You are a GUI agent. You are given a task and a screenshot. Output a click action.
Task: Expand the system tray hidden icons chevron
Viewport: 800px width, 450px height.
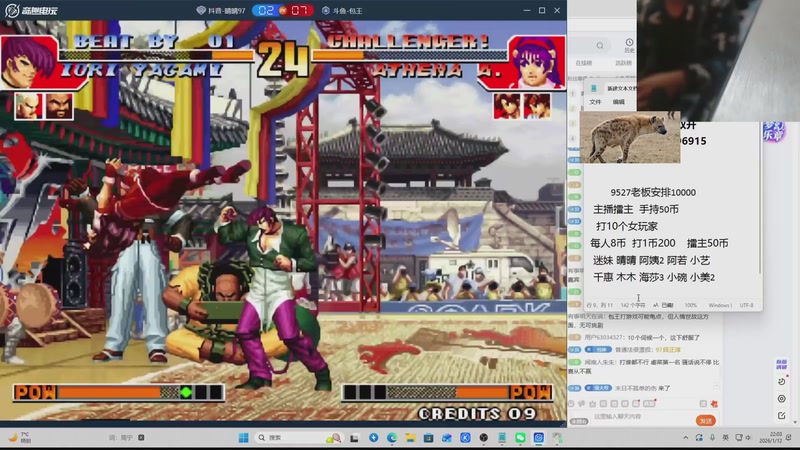(685, 437)
